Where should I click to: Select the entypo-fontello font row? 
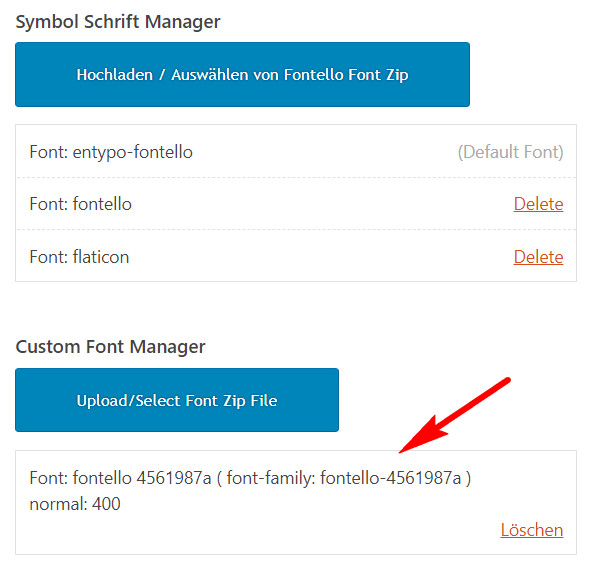(296, 152)
